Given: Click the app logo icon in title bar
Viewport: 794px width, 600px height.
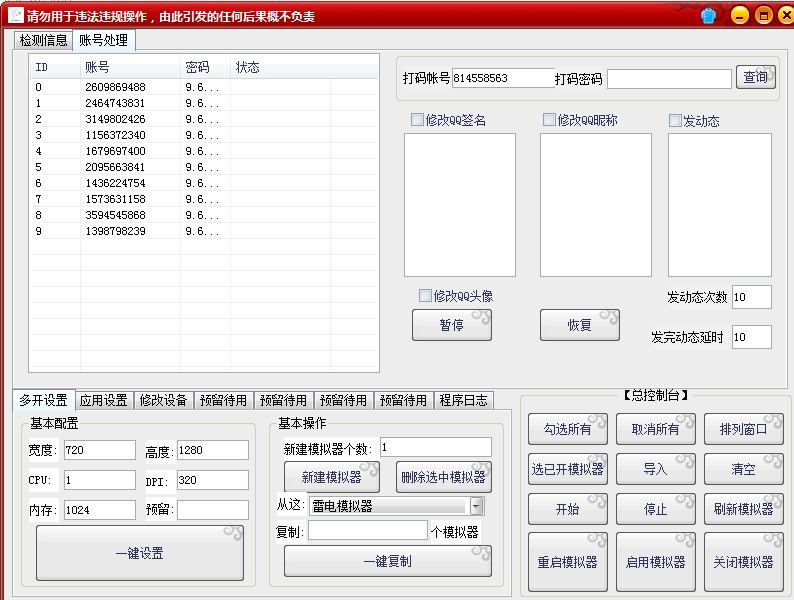Looking at the screenshot, I should (16, 15).
